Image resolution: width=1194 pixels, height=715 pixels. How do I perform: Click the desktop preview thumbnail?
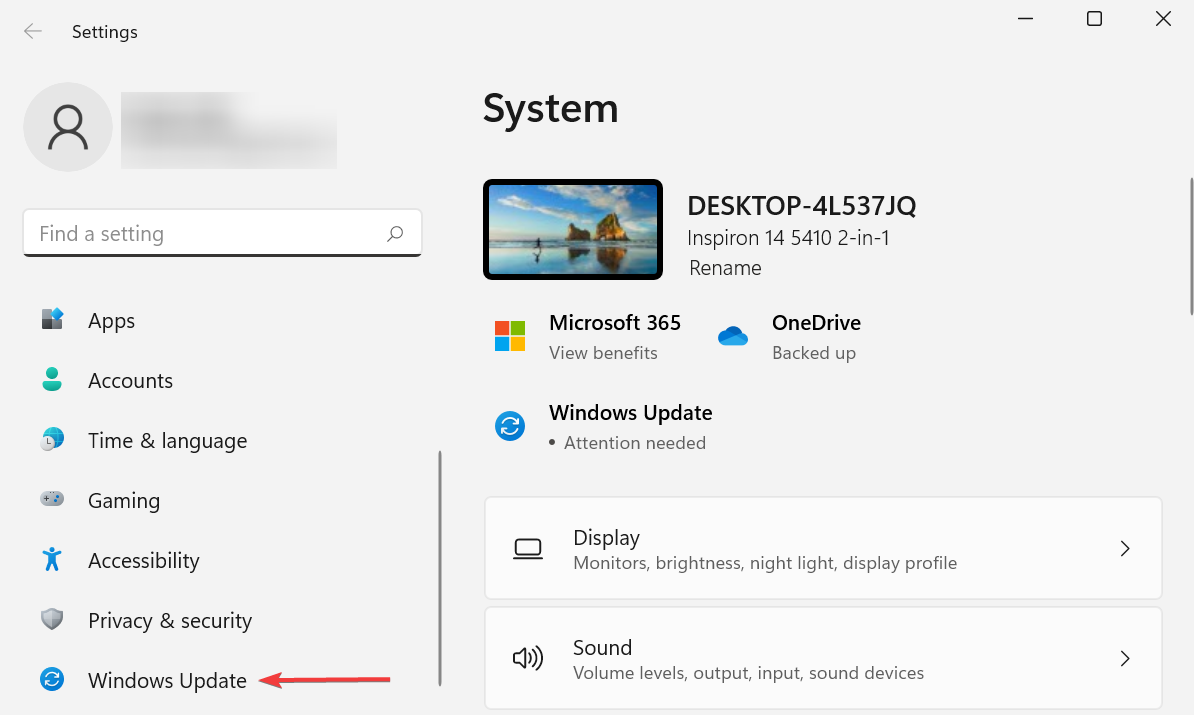pos(572,229)
